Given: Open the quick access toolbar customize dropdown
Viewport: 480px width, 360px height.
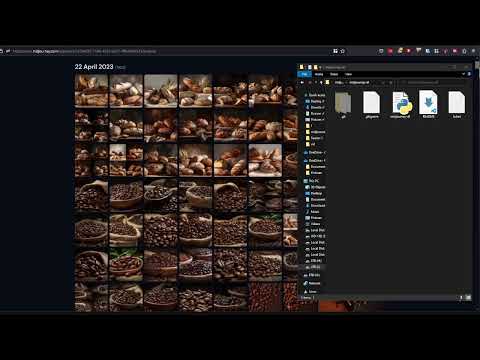Looking at the screenshot, I should click(x=320, y=67).
